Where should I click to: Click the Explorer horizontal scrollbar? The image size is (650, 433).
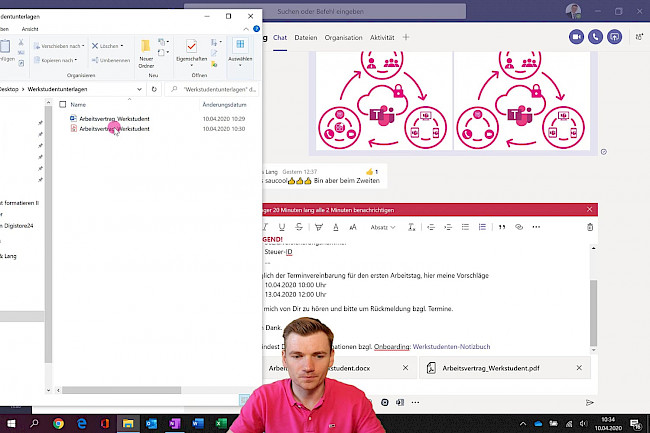click(121, 390)
